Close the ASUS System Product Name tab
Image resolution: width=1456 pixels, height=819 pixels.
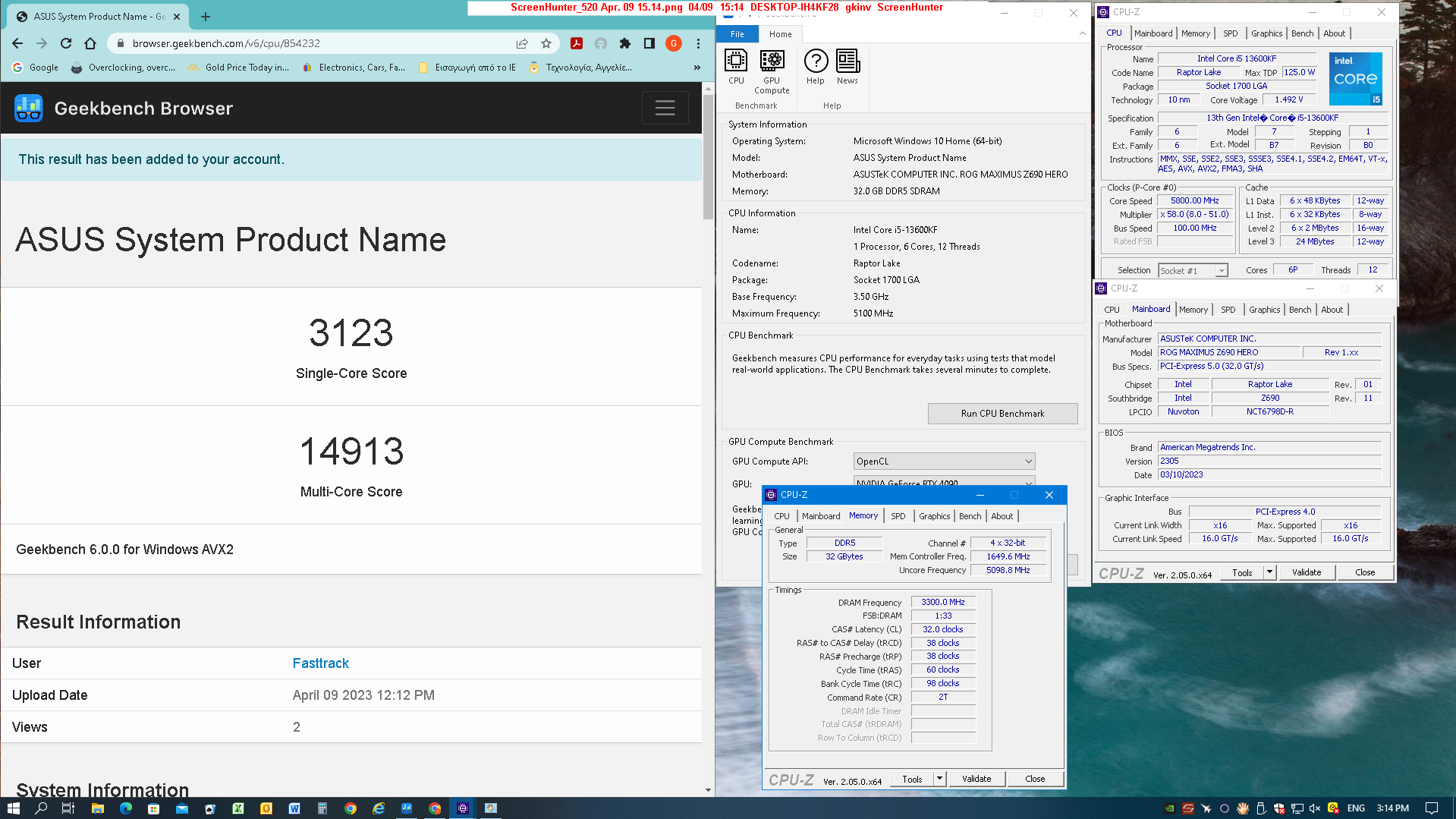177,16
